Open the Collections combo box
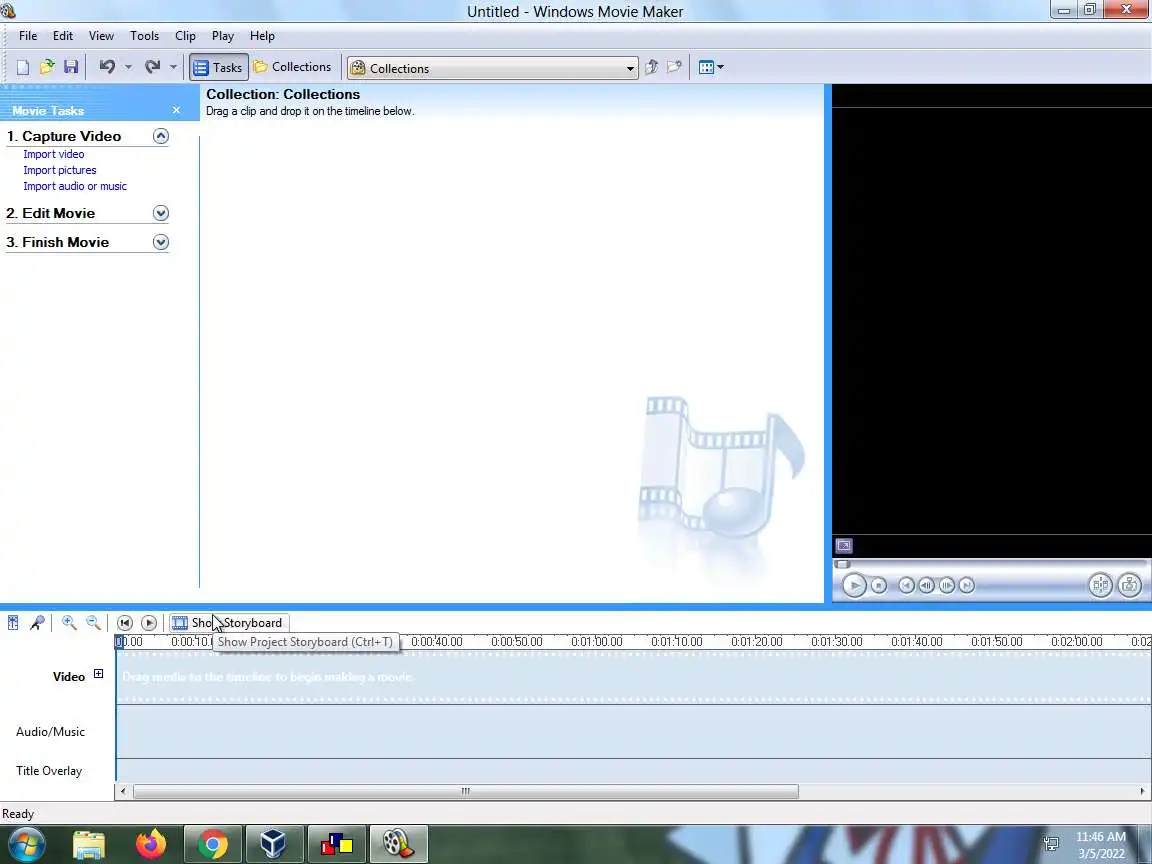 click(492, 68)
